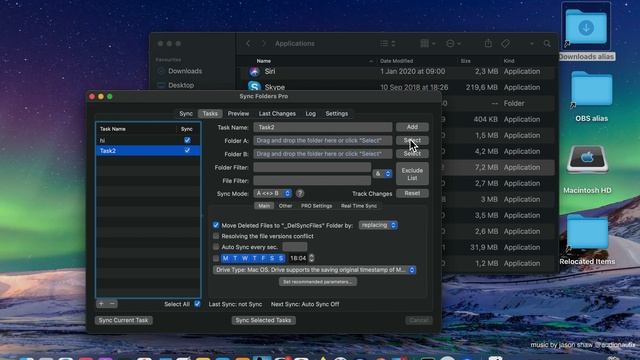640x360 pixels.
Task: Open the filter & operator dropdown
Action: pos(382,174)
